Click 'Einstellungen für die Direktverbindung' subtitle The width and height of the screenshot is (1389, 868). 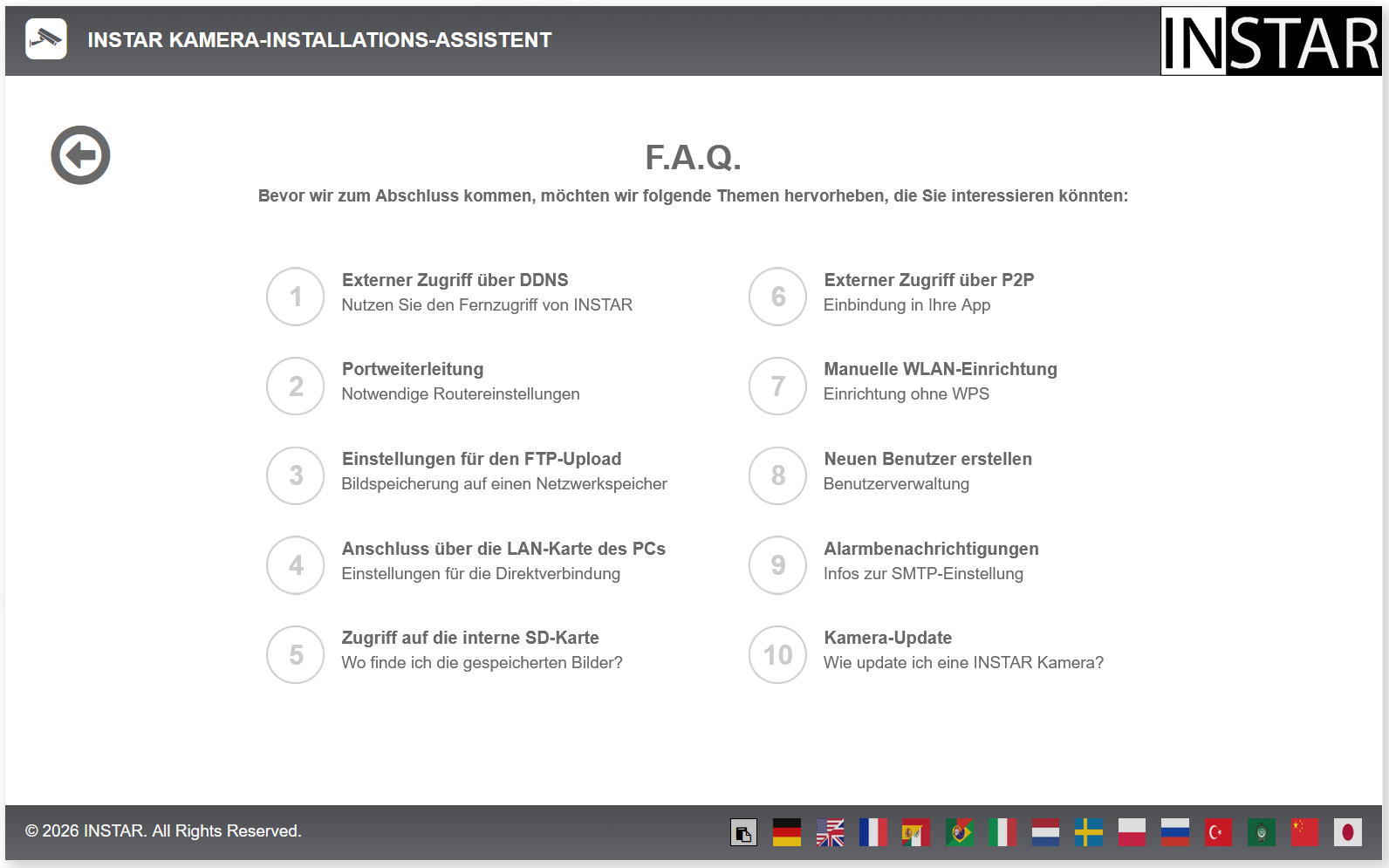481,574
